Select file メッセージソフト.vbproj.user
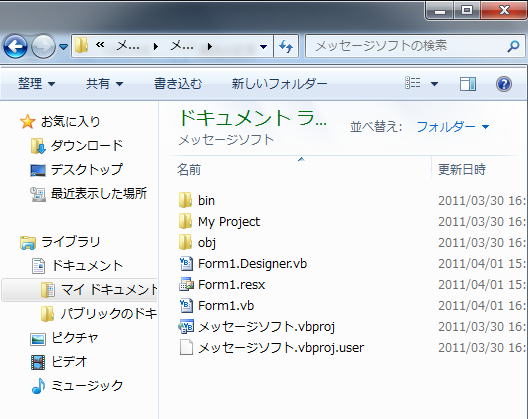This screenshot has height=419, width=528. [x=281, y=348]
